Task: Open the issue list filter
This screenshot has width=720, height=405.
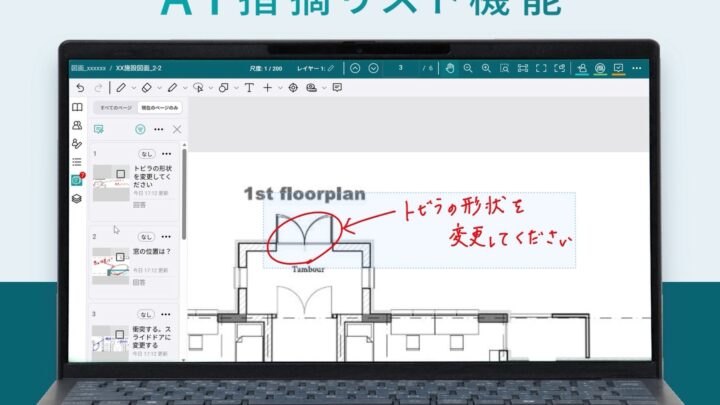Action: pos(140,129)
